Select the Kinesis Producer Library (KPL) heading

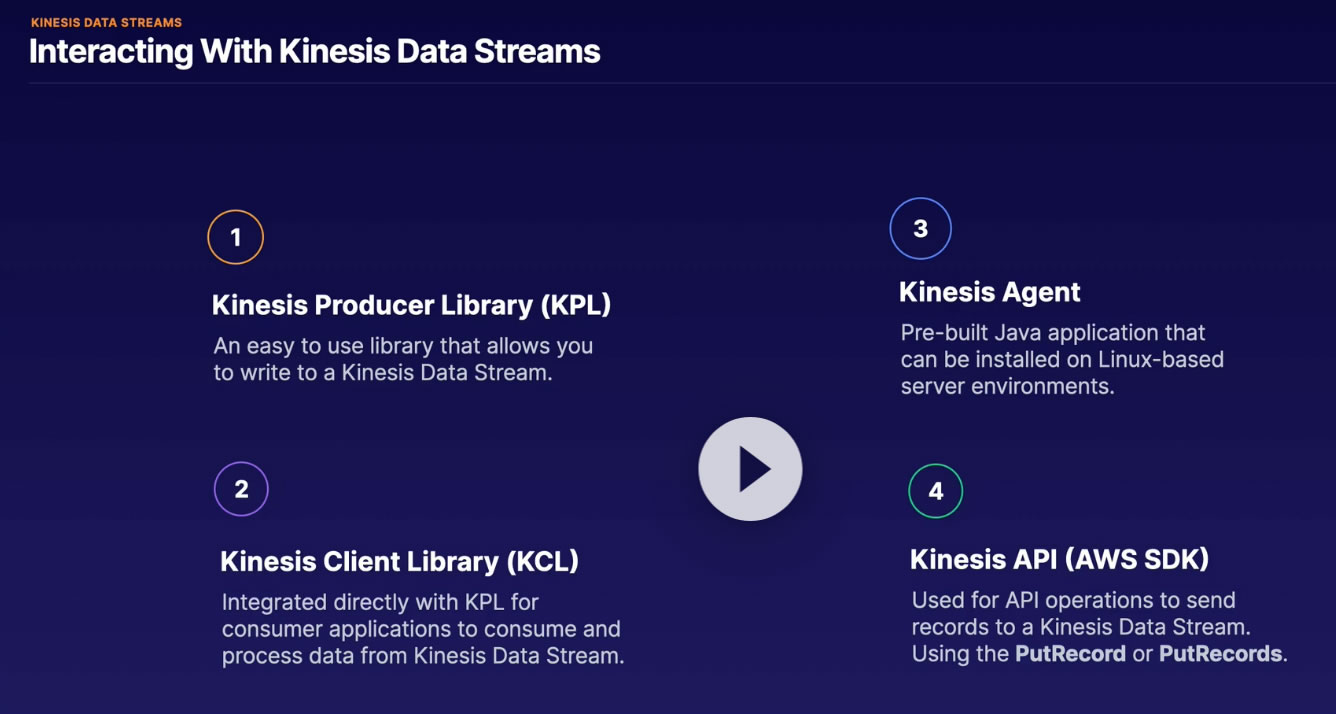411,305
